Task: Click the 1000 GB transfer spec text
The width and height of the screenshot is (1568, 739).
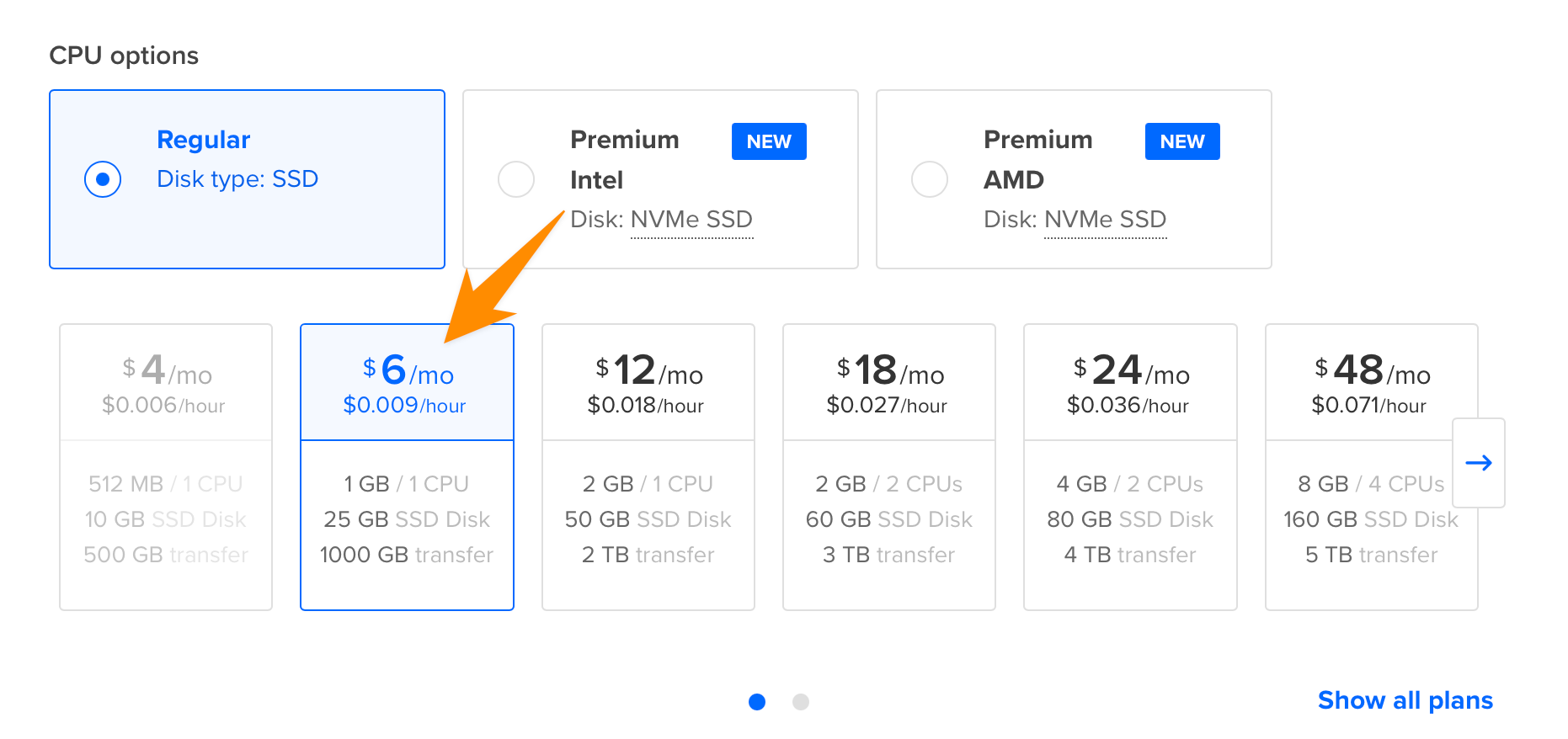Action: pos(407,555)
